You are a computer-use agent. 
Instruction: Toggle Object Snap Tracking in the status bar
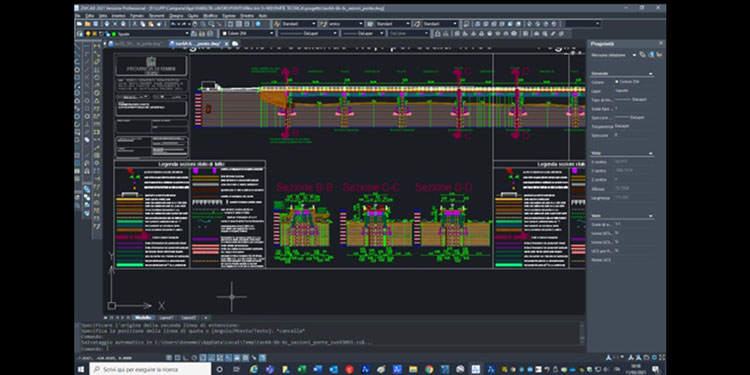(x=211, y=358)
